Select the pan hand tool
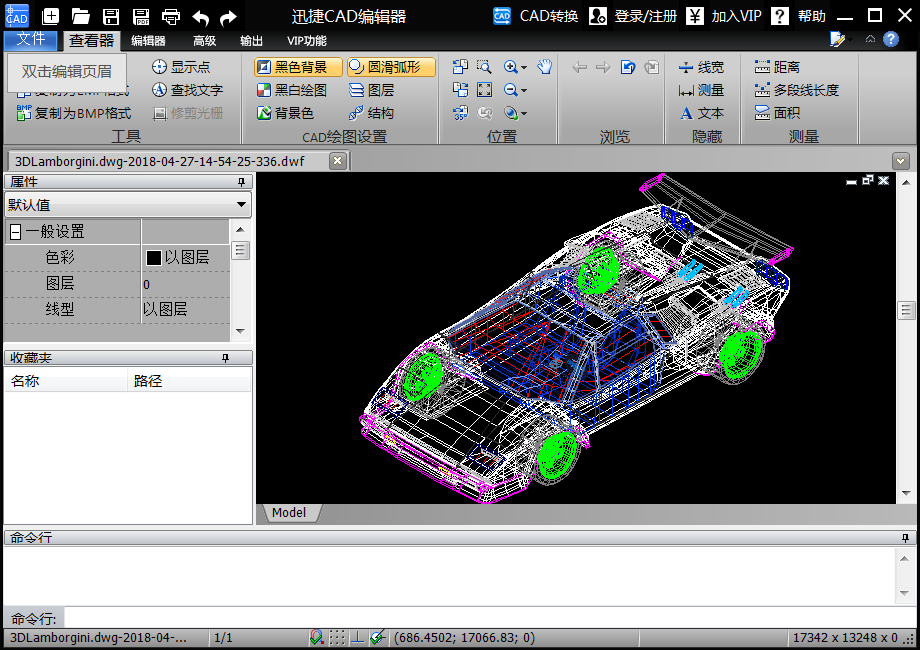Image resolution: width=920 pixels, height=650 pixels. click(544, 67)
